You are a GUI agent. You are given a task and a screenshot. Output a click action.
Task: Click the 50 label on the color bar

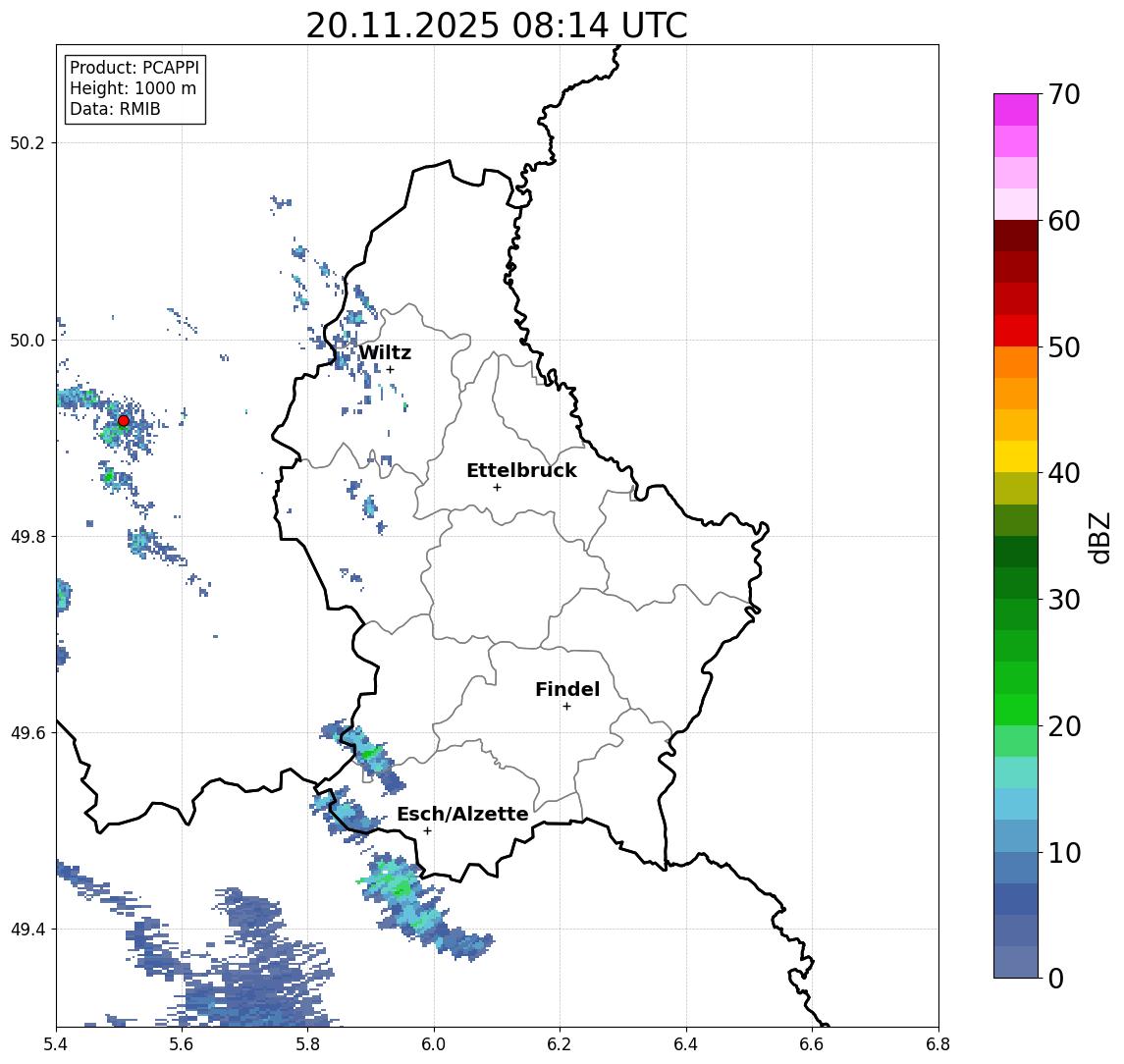click(x=1064, y=347)
